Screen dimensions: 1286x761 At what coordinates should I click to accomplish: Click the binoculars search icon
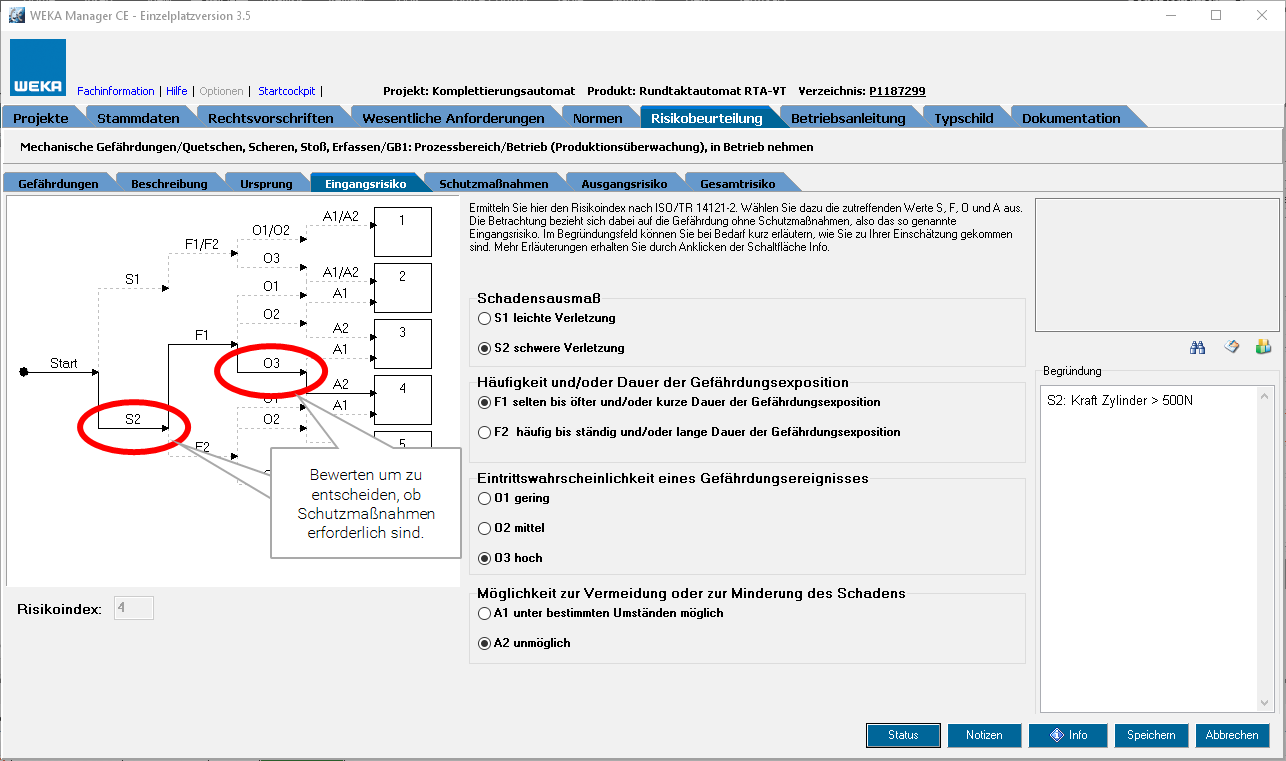[1197, 347]
